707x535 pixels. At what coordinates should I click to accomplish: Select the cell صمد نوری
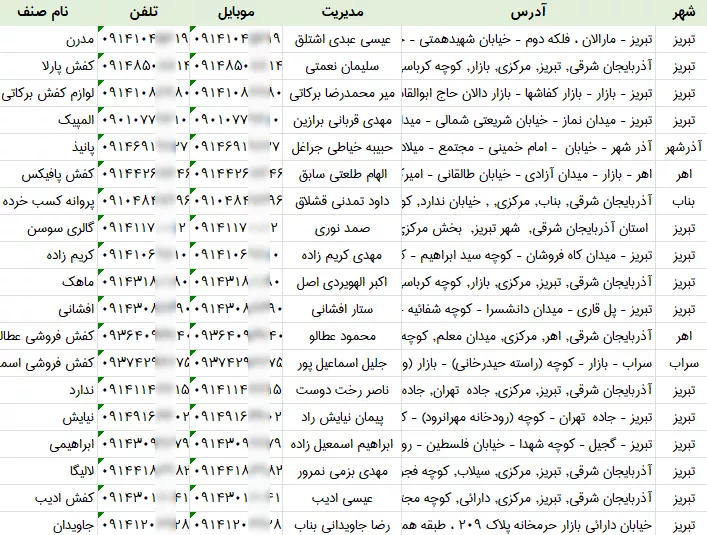click(342, 229)
